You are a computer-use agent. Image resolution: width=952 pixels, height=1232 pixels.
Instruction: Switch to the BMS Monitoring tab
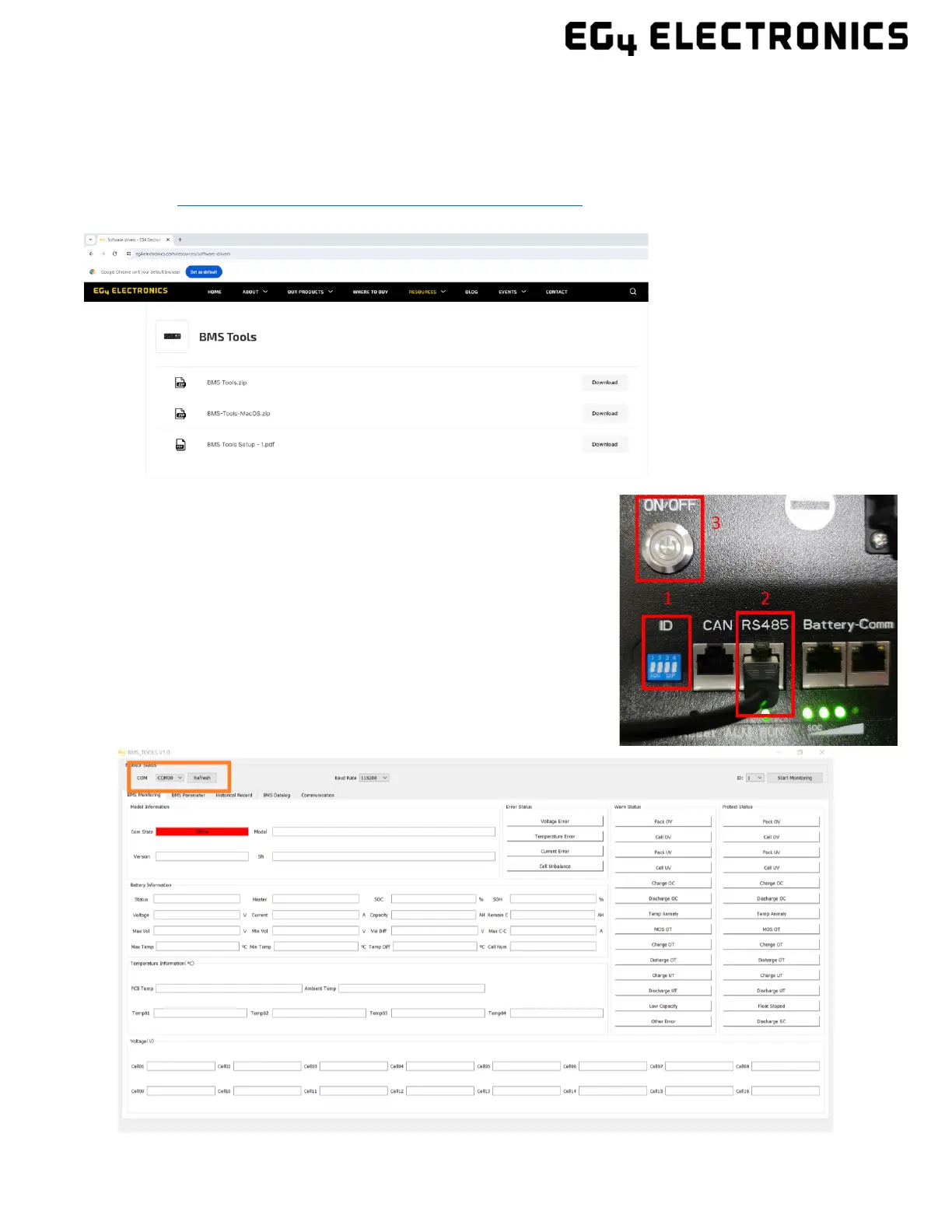144,795
